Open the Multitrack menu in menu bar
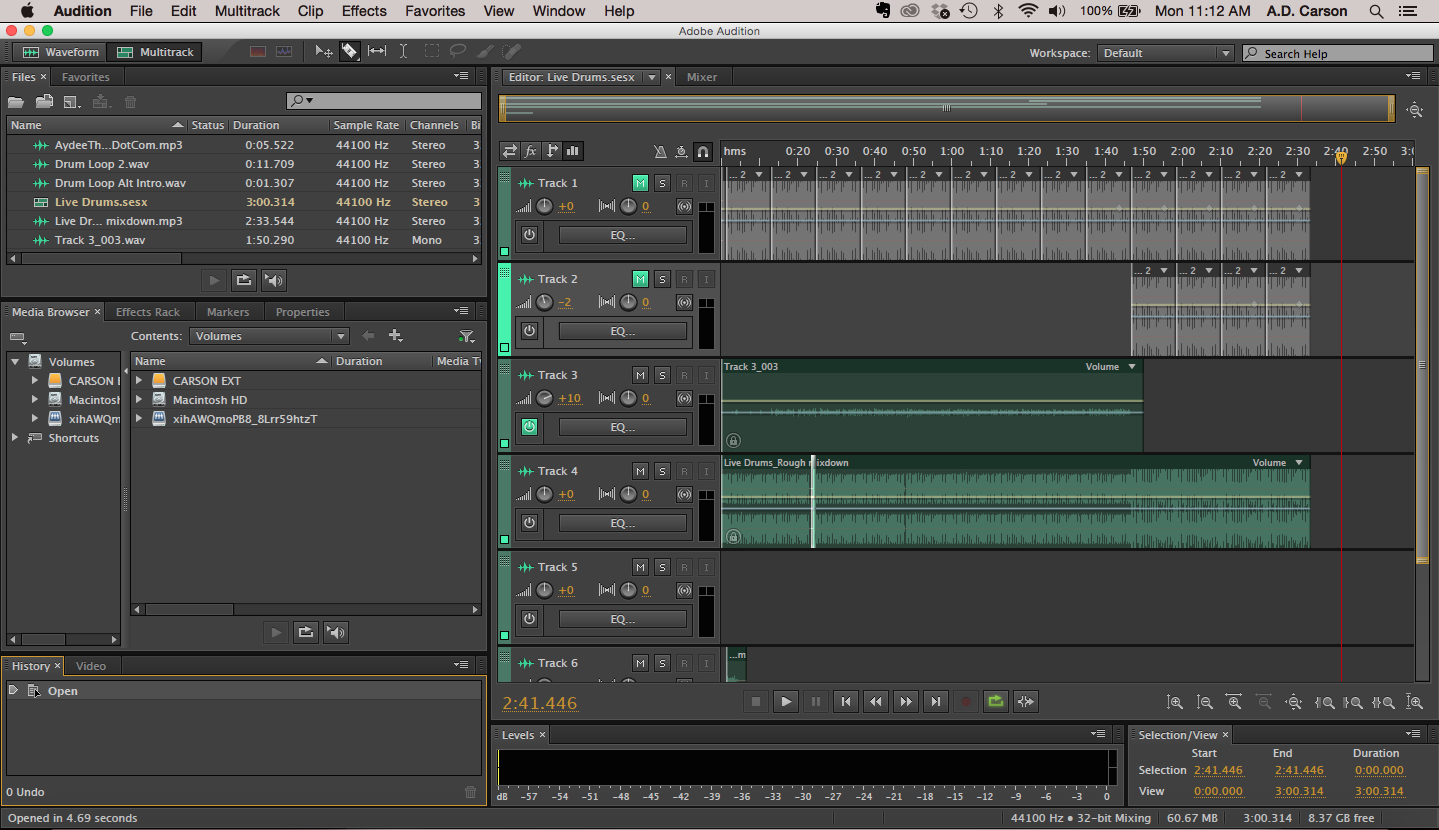 pos(247,11)
